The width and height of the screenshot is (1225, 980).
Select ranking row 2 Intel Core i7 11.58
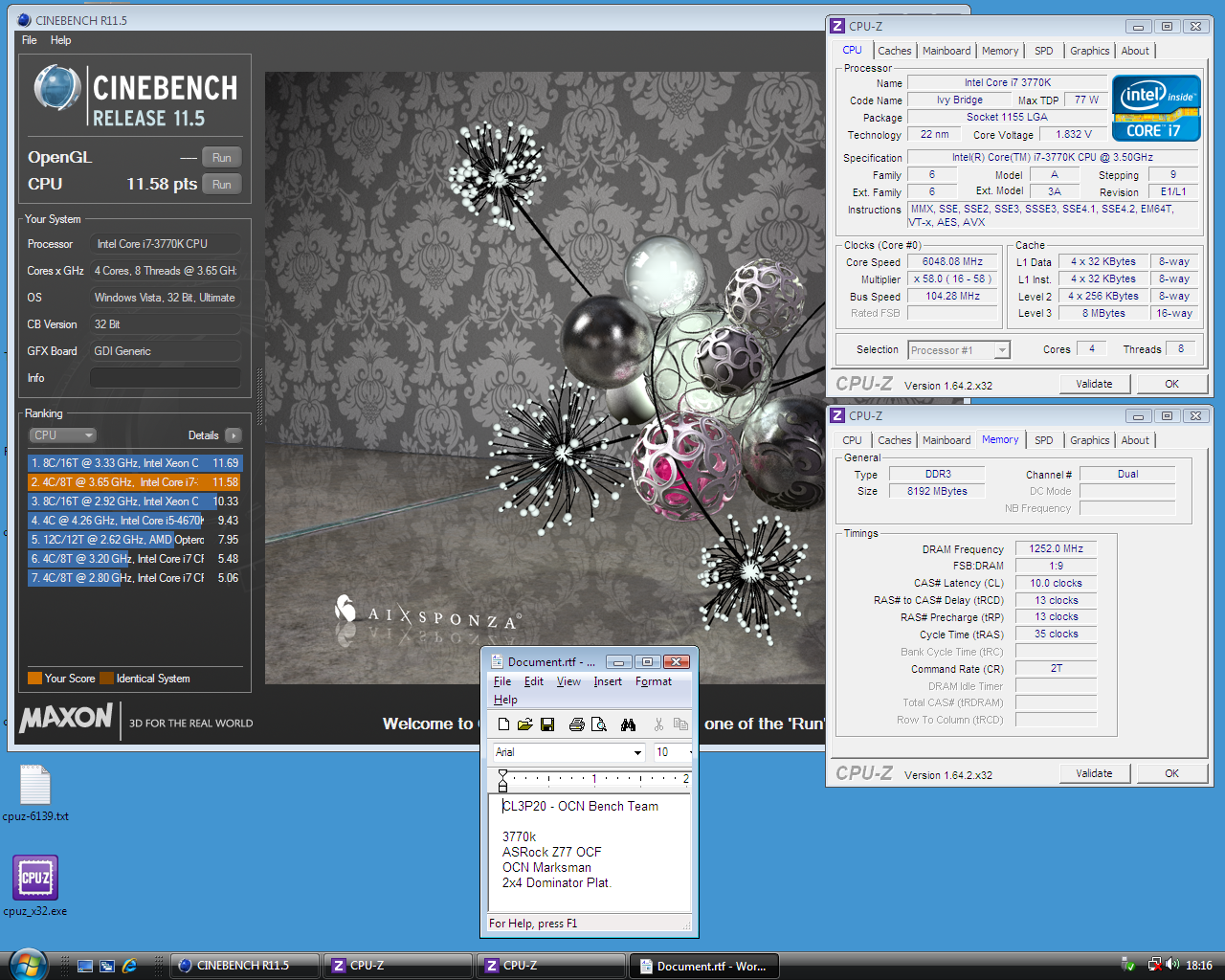134,482
